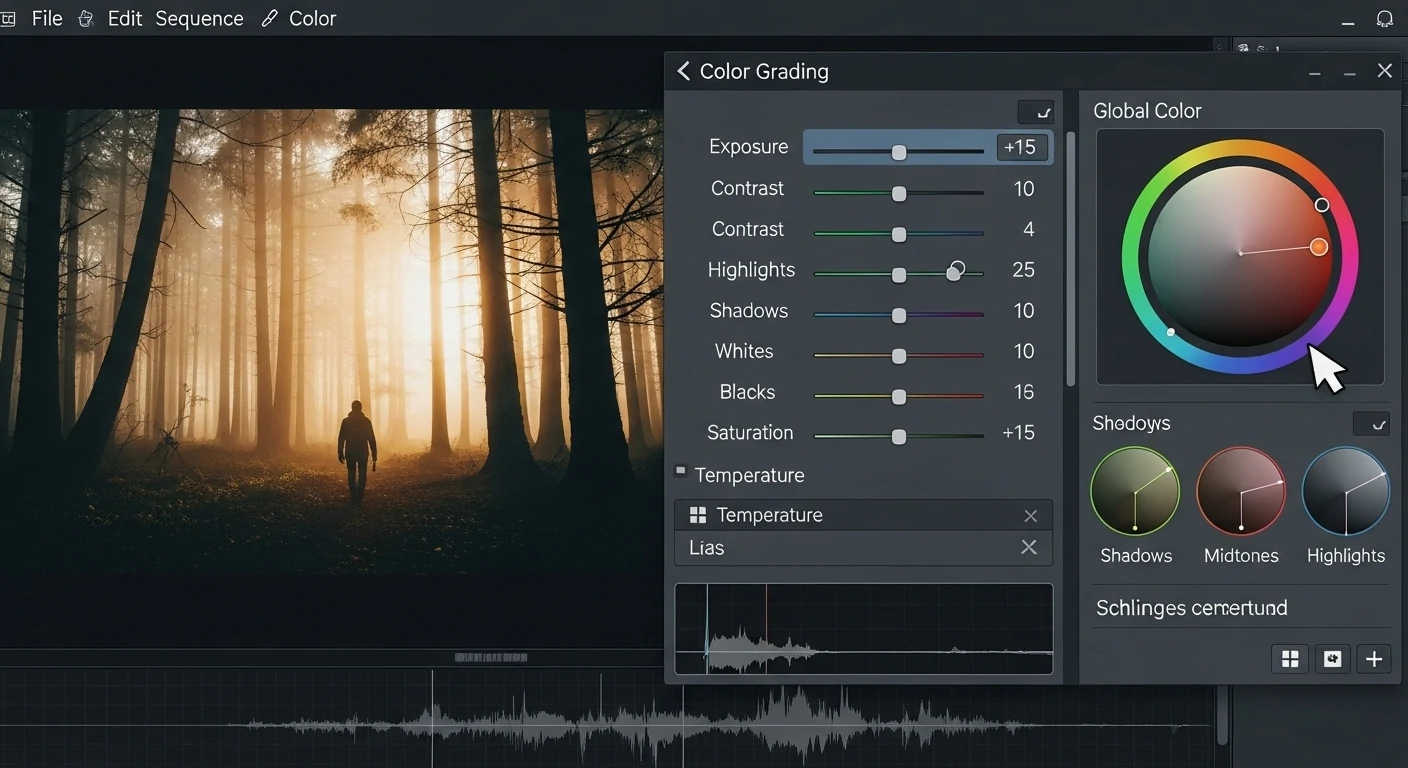
Task: Dismiss the Lias entry with its X
Action: 1028,547
